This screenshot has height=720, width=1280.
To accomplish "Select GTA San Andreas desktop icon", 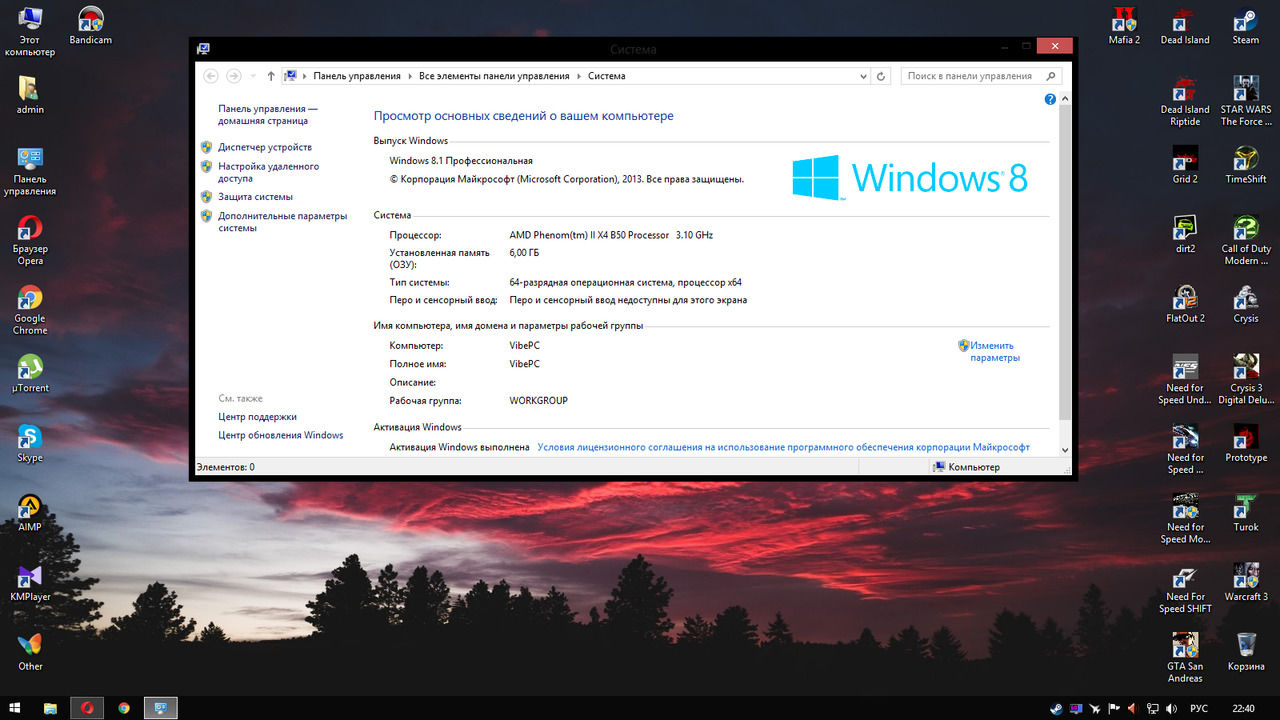I will [x=1185, y=657].
